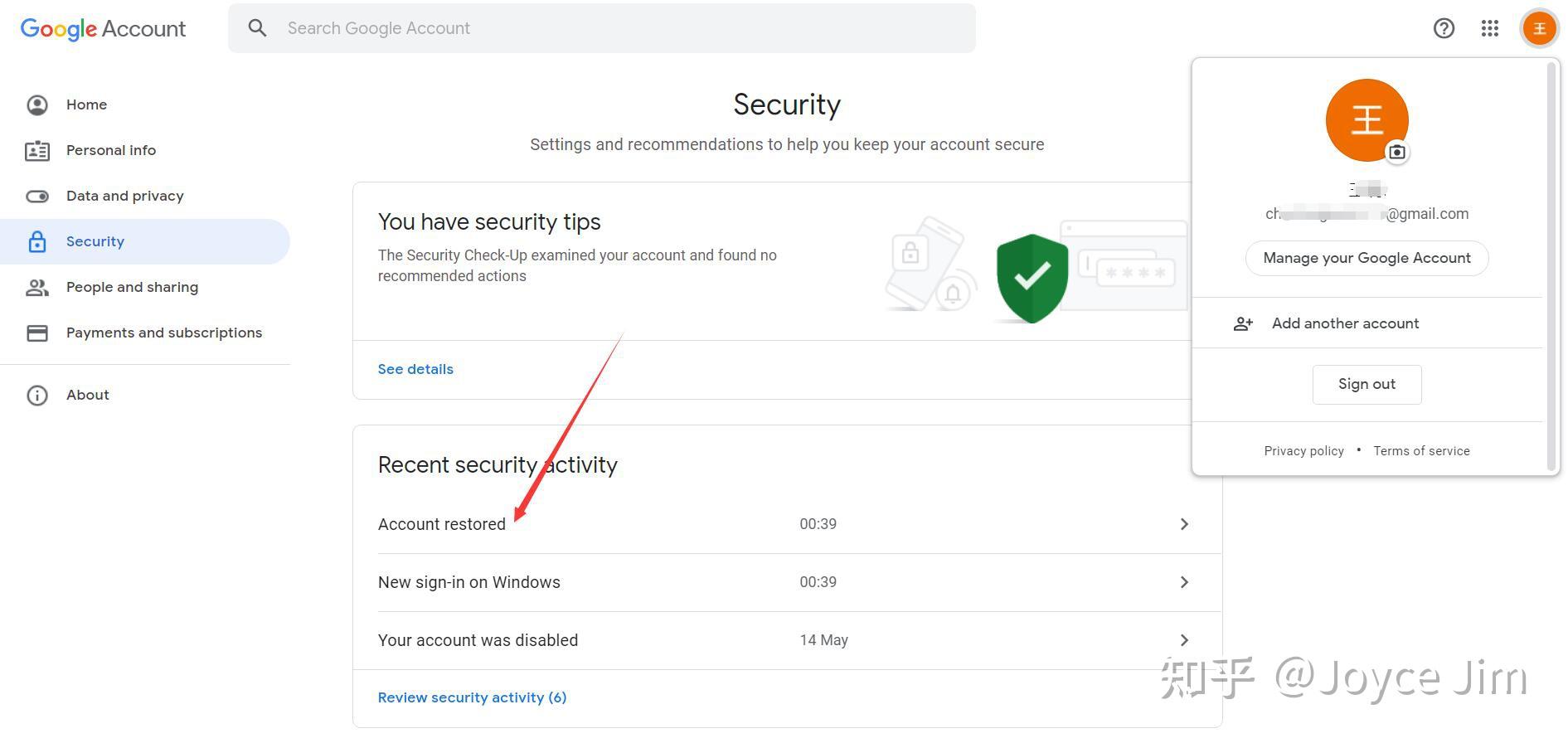Click the green security shield icon
This screenshot has height=748, width=1568.
pyautogui.click(x=1032, y=278)
